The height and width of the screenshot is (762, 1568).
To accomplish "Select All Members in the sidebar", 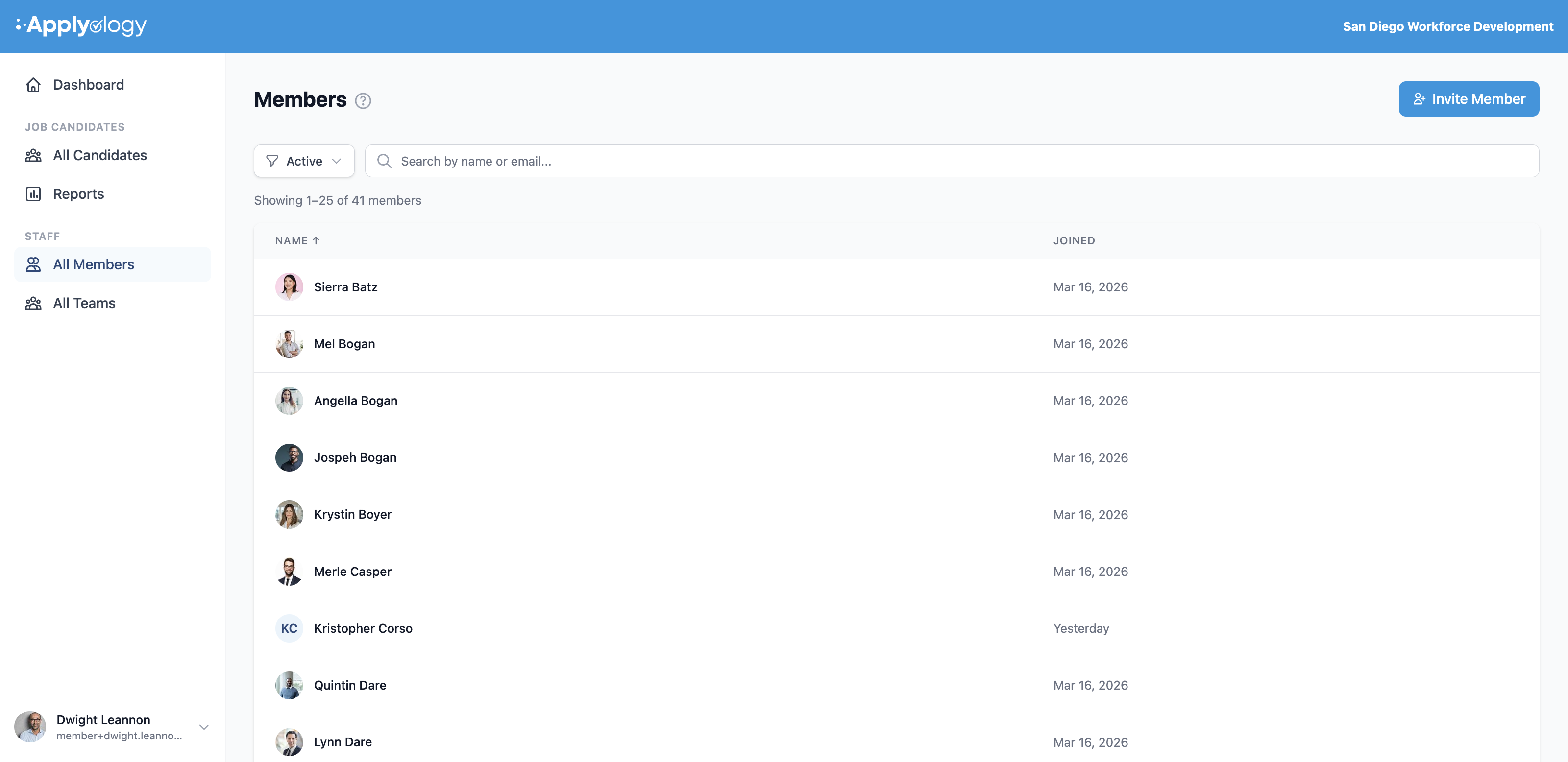I will coord(113,264).
